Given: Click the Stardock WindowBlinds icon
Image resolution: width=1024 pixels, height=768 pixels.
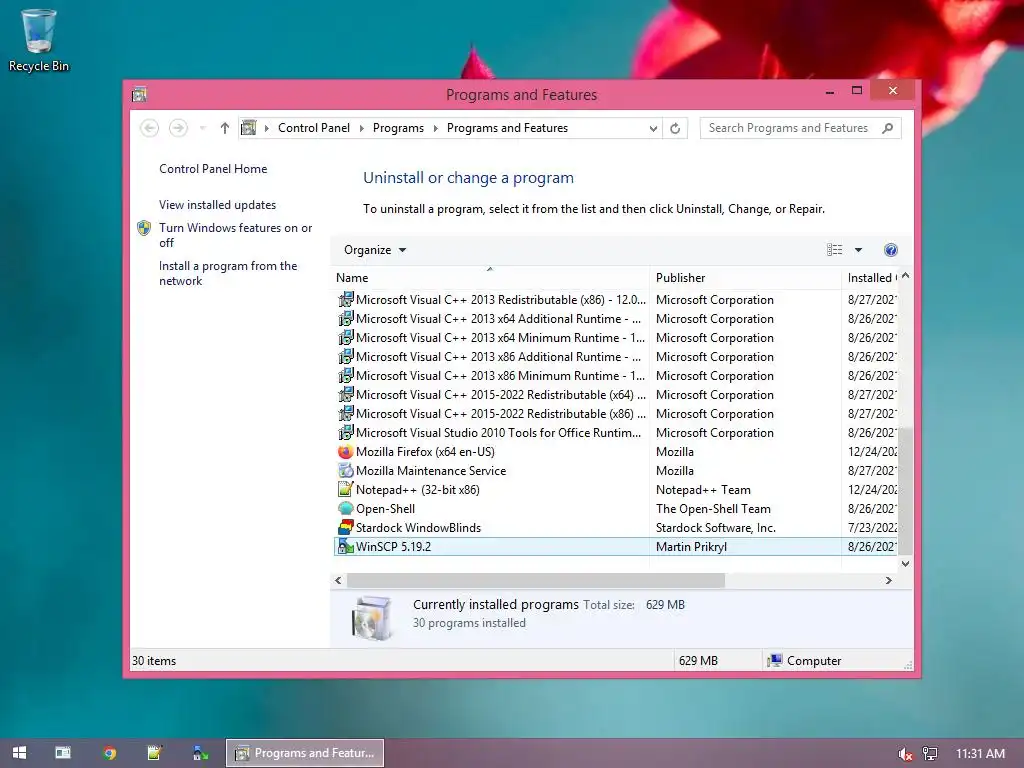Looking at the screenshot, I should [x=345, y=528].
